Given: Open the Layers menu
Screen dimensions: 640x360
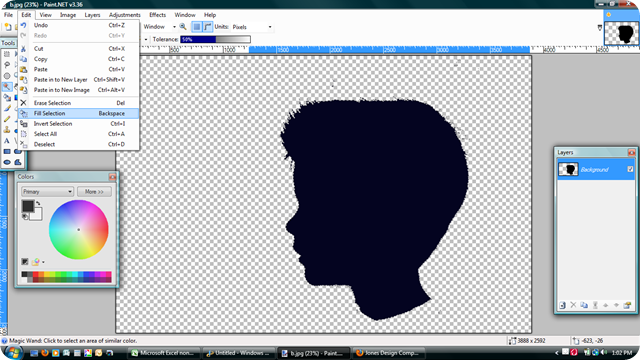Looking at the screenshot, I should pos(92,15).
